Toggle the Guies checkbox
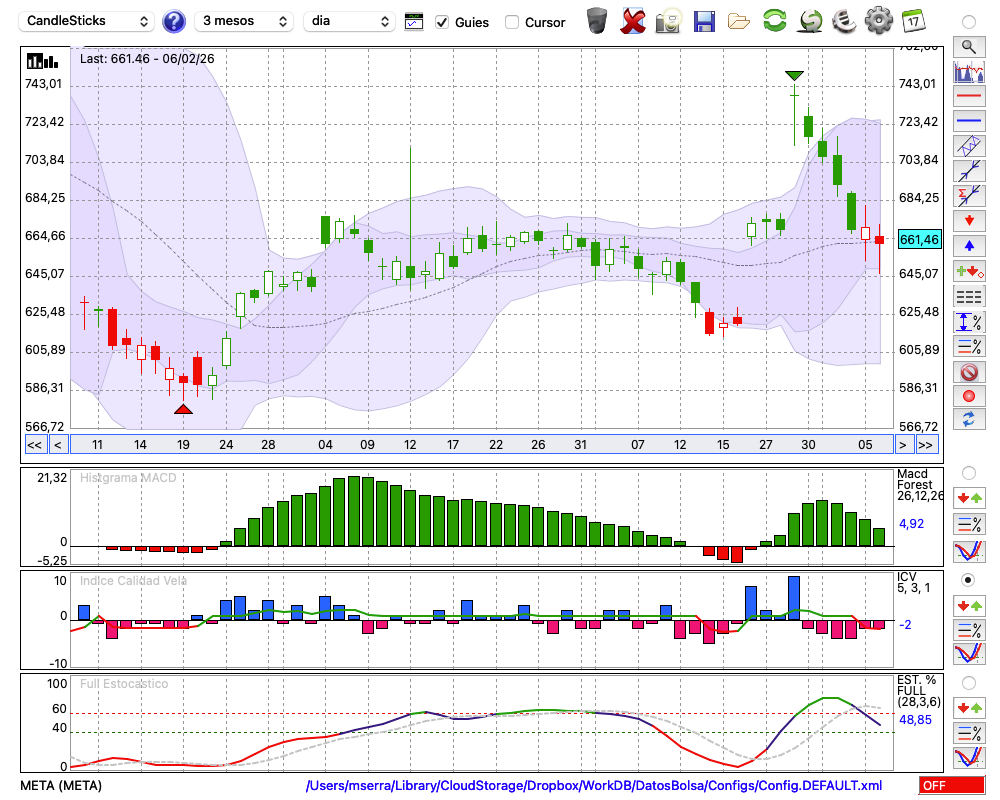Image resolution: width=1000 pixels, height=800 pixels. pos(441,22)
